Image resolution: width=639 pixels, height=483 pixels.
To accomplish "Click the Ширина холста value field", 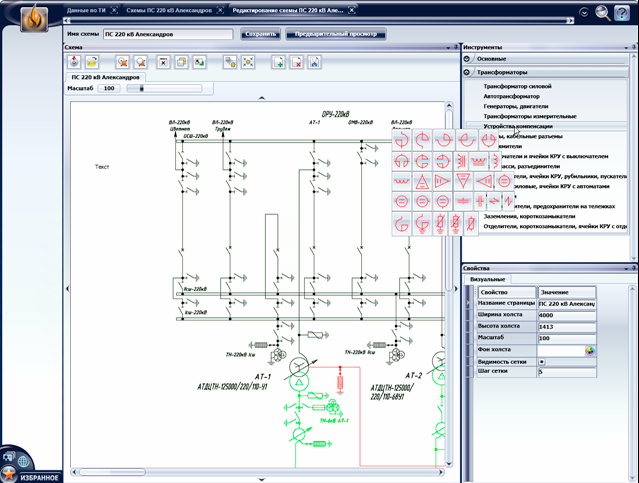I will pos(565,314).
